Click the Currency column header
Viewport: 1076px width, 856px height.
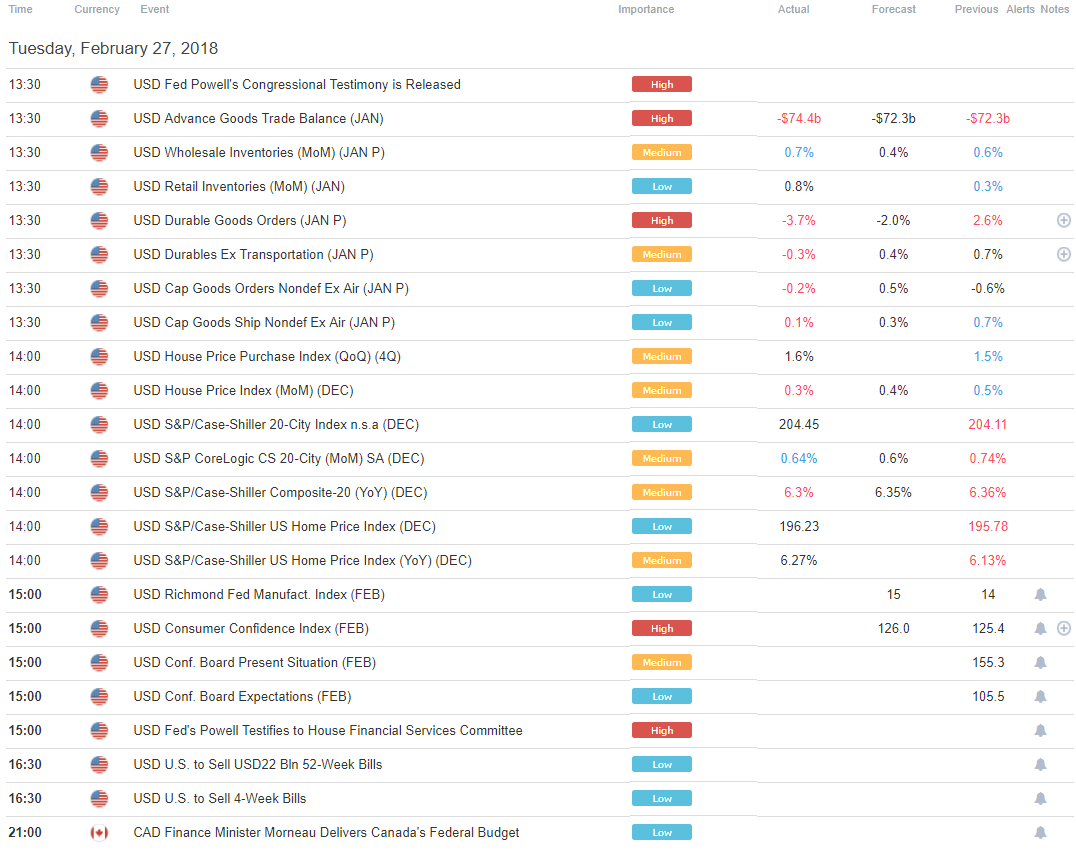pyautogui.click(x=96, y=9)
